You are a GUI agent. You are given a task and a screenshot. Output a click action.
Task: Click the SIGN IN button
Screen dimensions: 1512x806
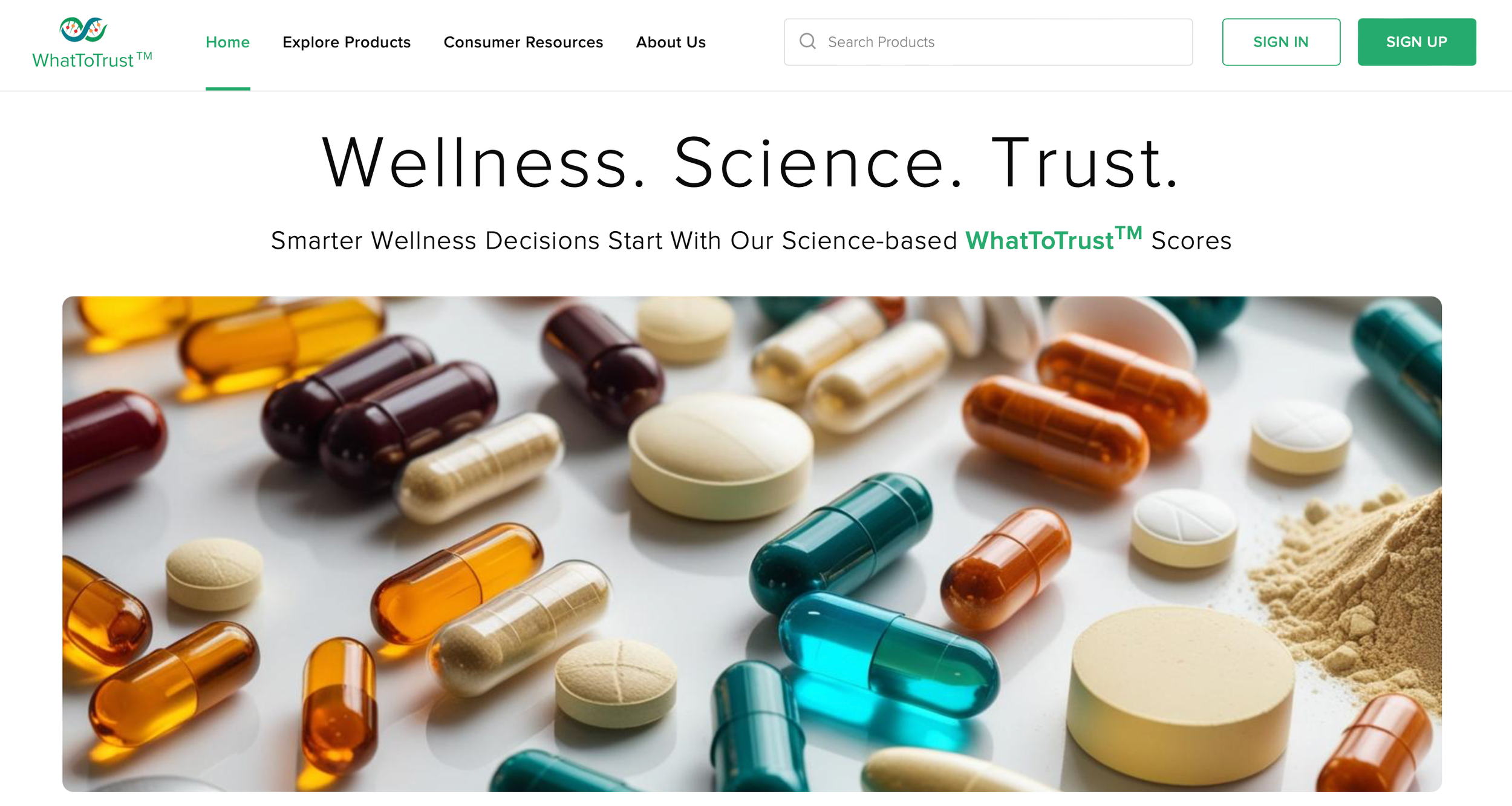1281,42
